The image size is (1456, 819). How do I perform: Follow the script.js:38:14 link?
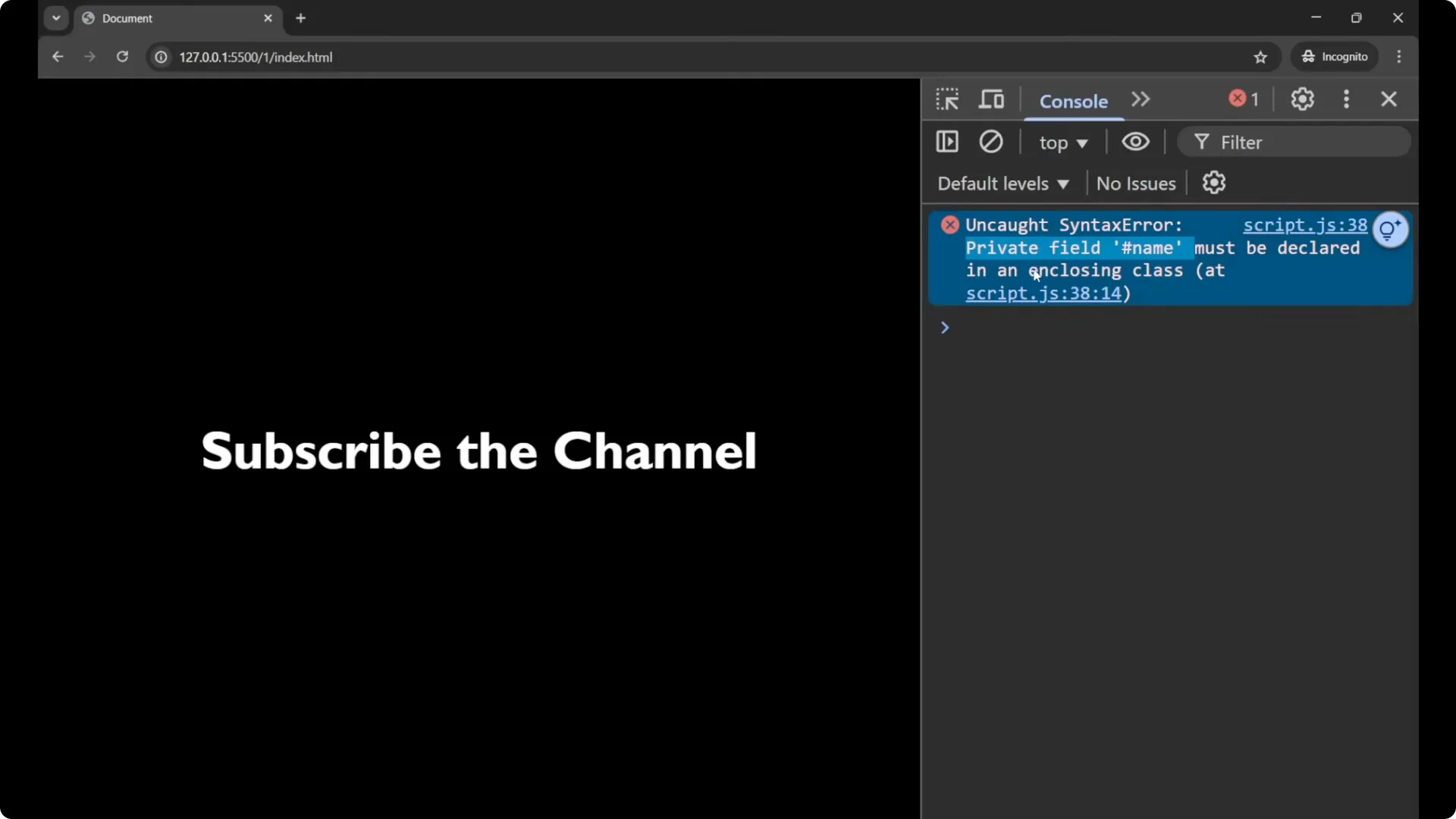(x=1043, y=293)
